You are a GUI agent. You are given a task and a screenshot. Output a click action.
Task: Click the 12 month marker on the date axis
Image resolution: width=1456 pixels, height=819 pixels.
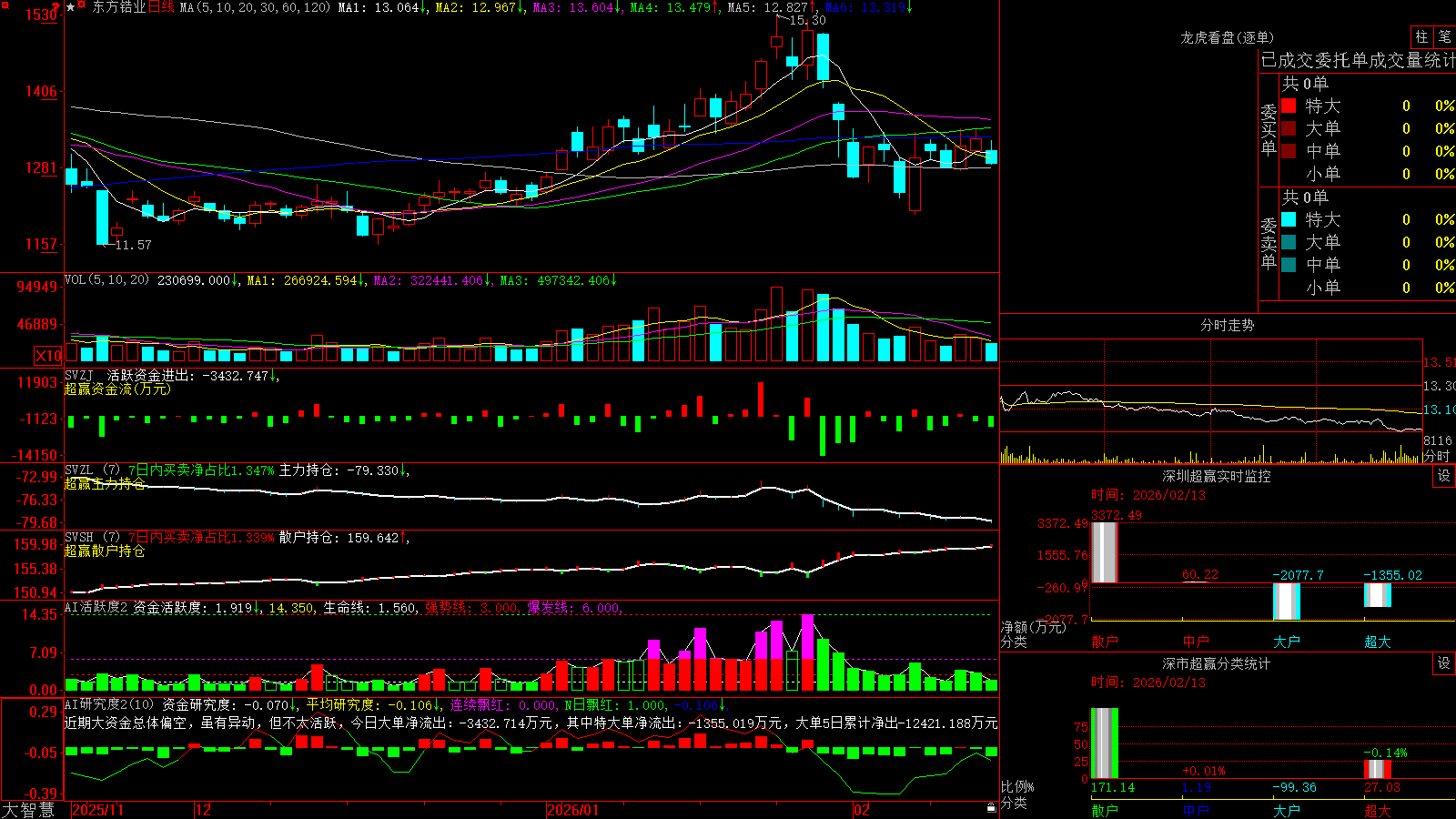[204, 810]
